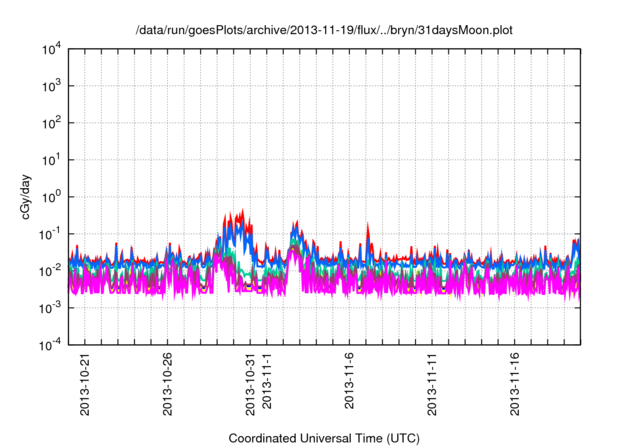Select the 2013-10-31 date tick label
Screen dimensions: 640x448
pos(251,383)
